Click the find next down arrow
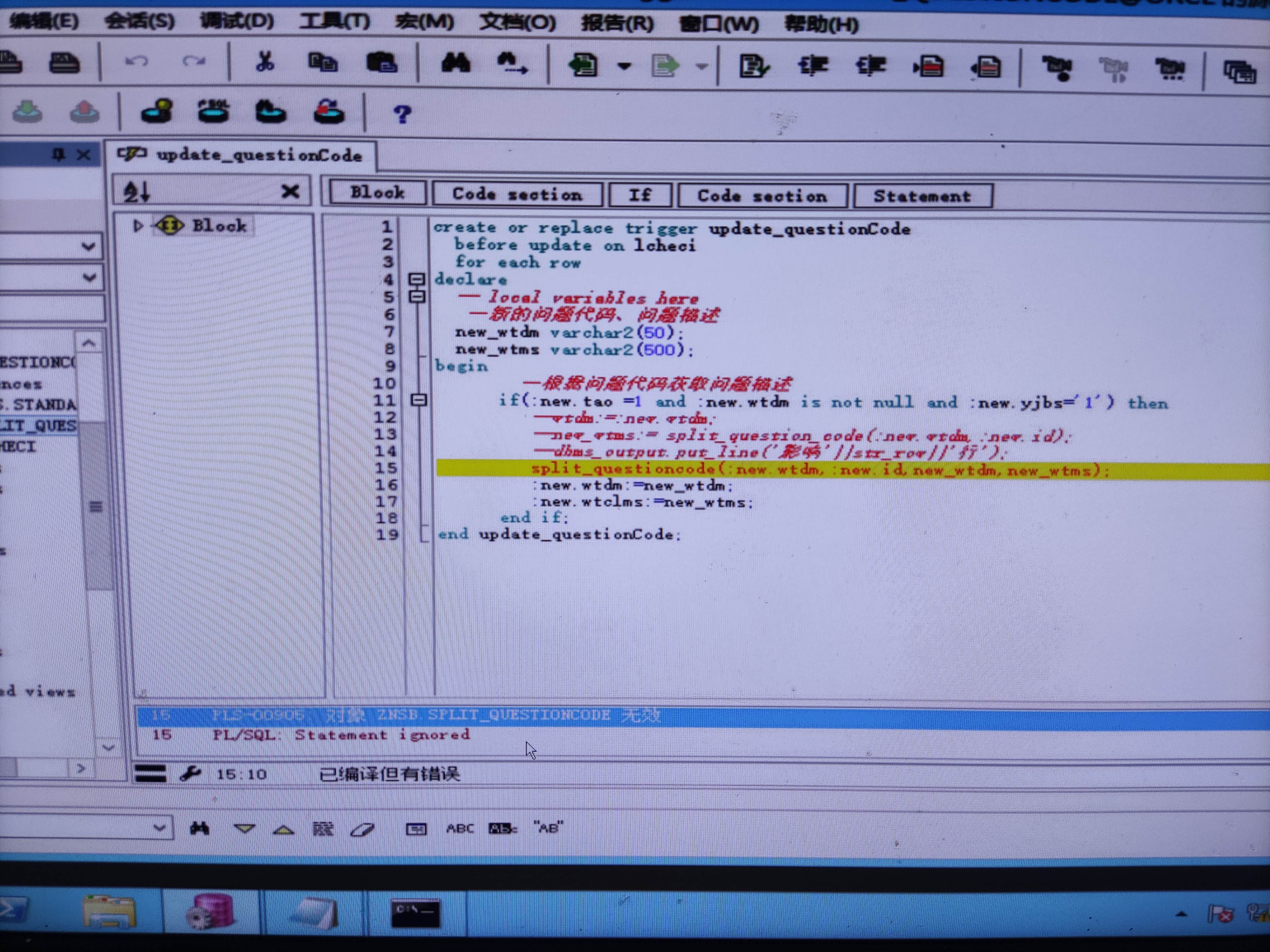Viewport: 1270px width, 952px height. point(244,829)
